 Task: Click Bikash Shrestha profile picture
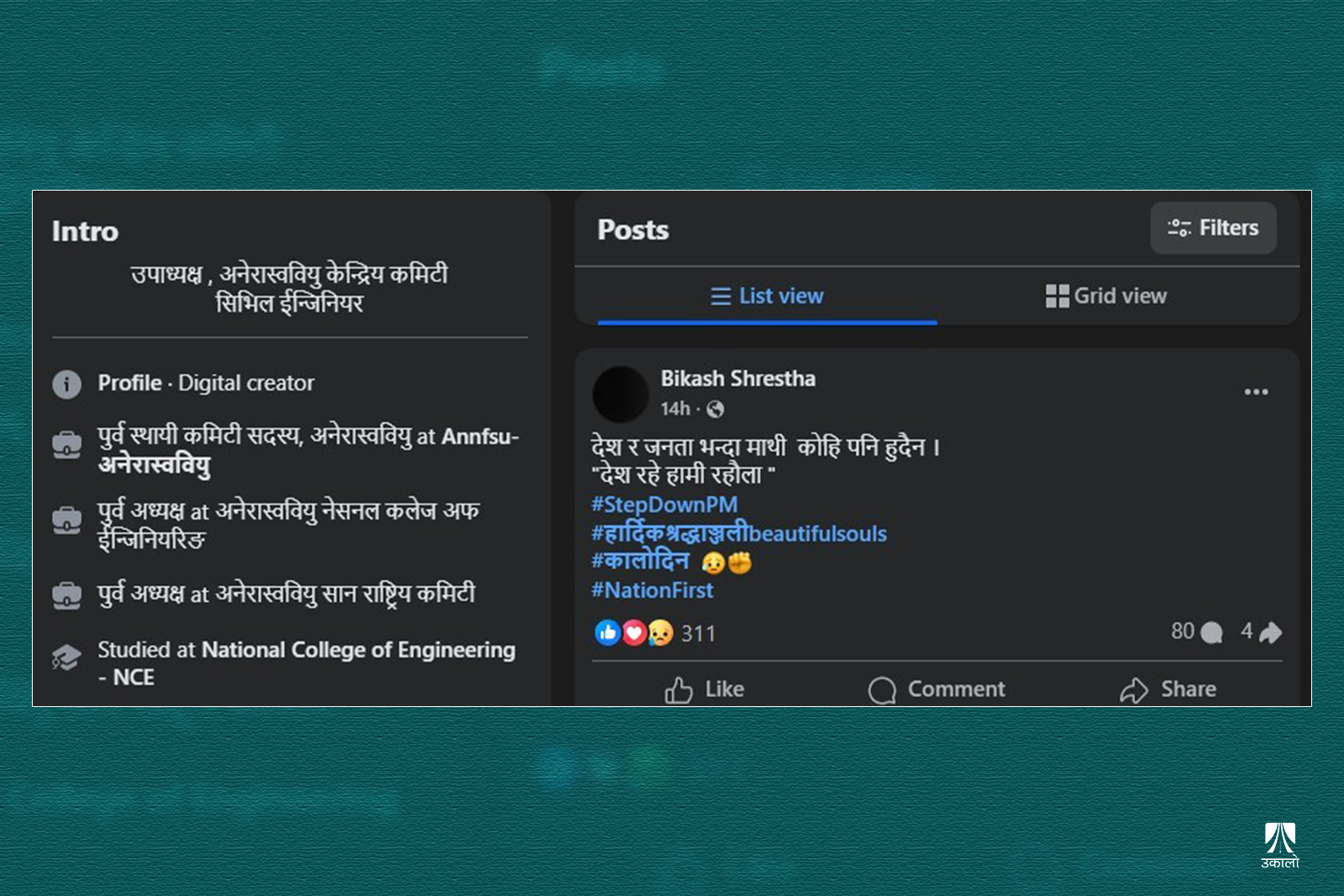coord(621,394)
